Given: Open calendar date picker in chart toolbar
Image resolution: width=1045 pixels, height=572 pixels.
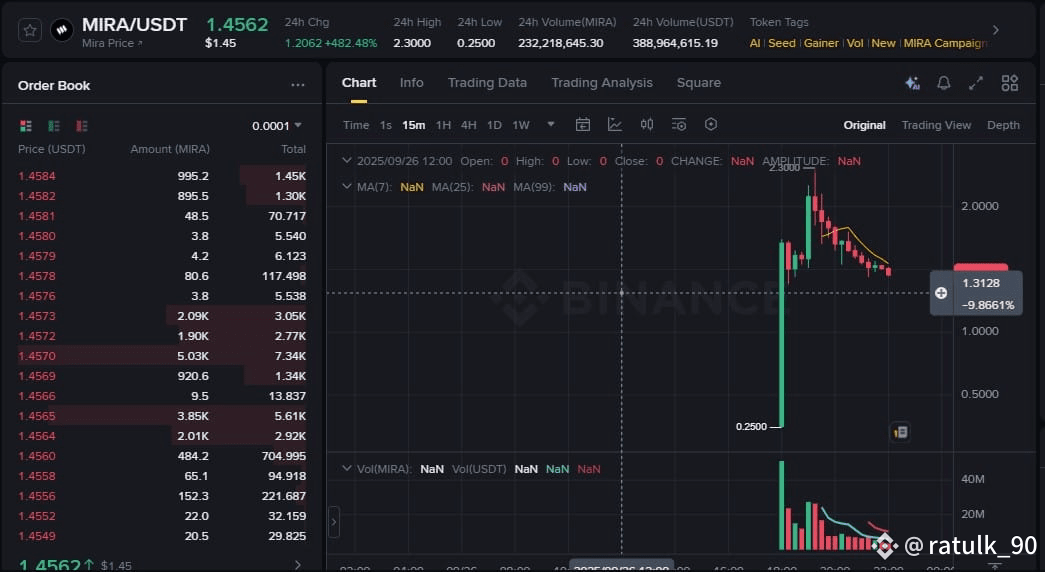Looking at the screenshot, I should click(x=582, y=125).
